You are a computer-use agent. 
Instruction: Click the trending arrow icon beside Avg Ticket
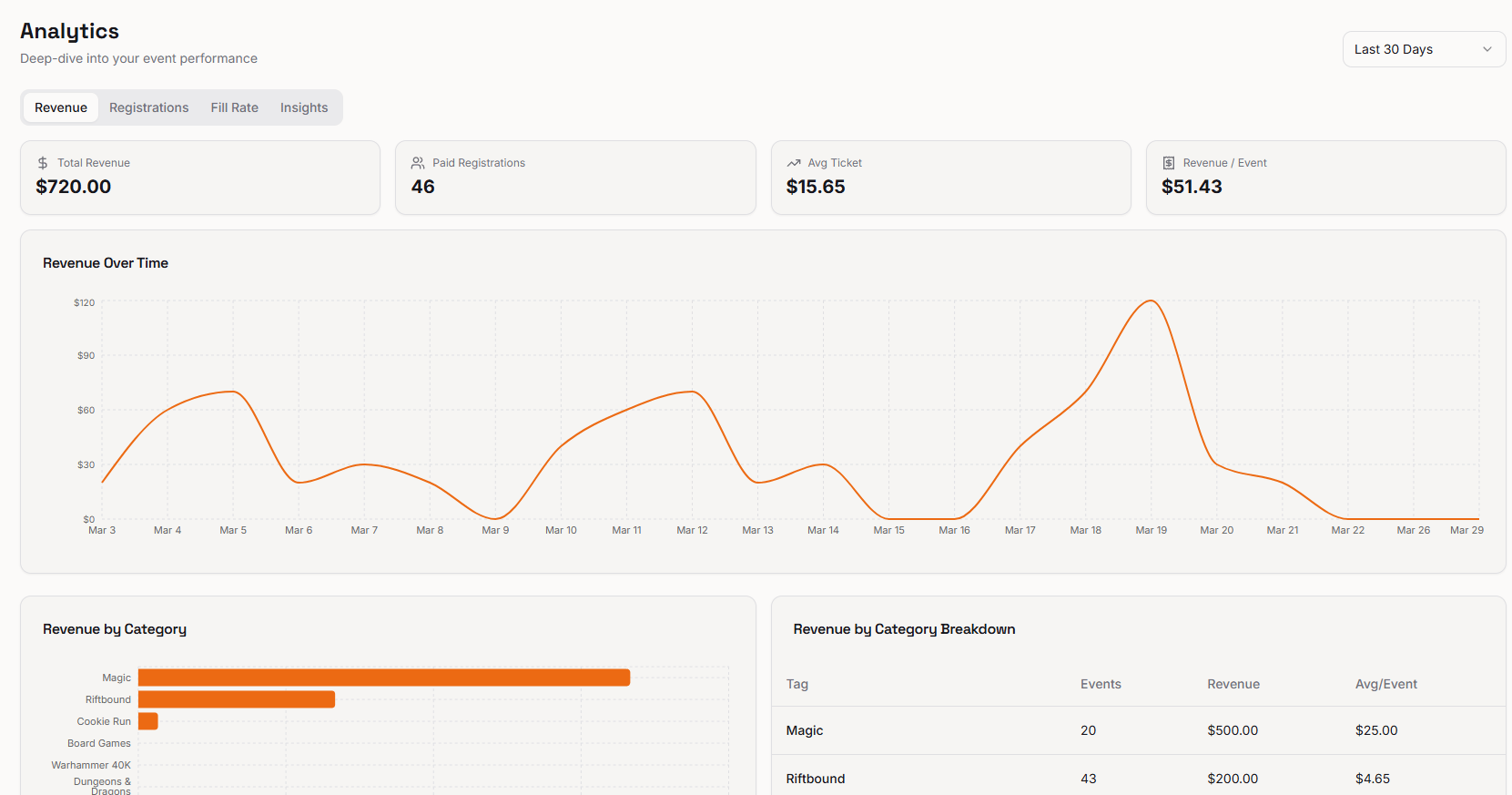point(794,163)
